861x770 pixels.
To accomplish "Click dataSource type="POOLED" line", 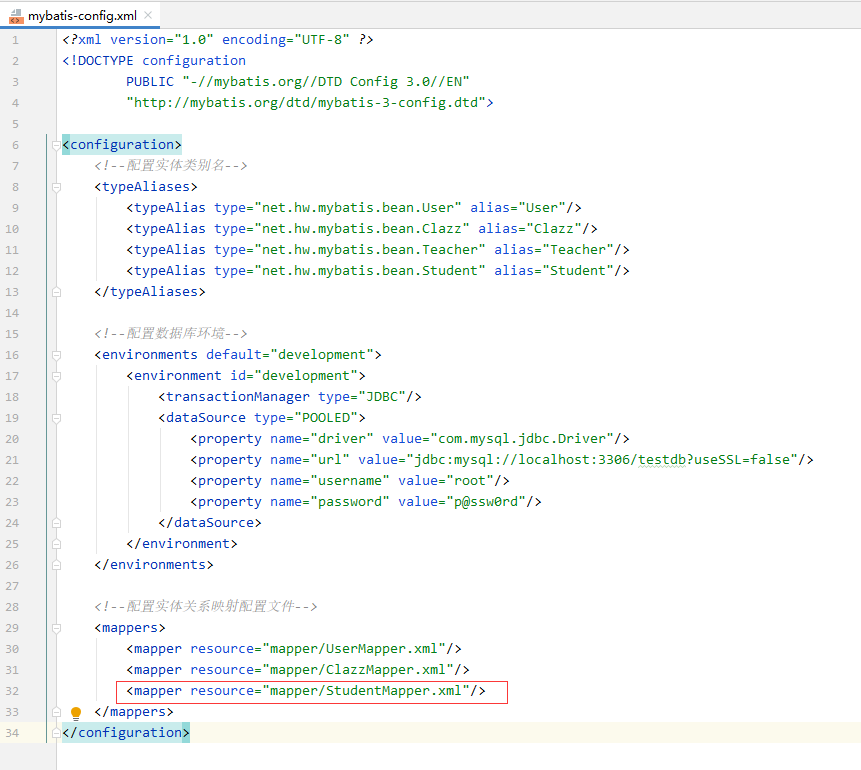I will (x=262, y=417).
